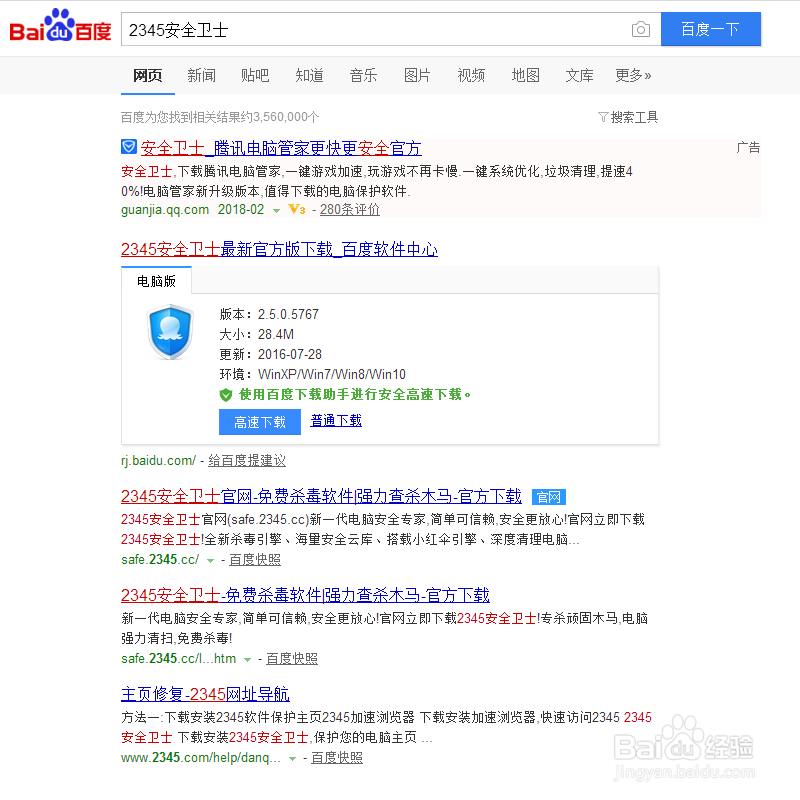Click the 百度一下 search button

pos(711,29)
